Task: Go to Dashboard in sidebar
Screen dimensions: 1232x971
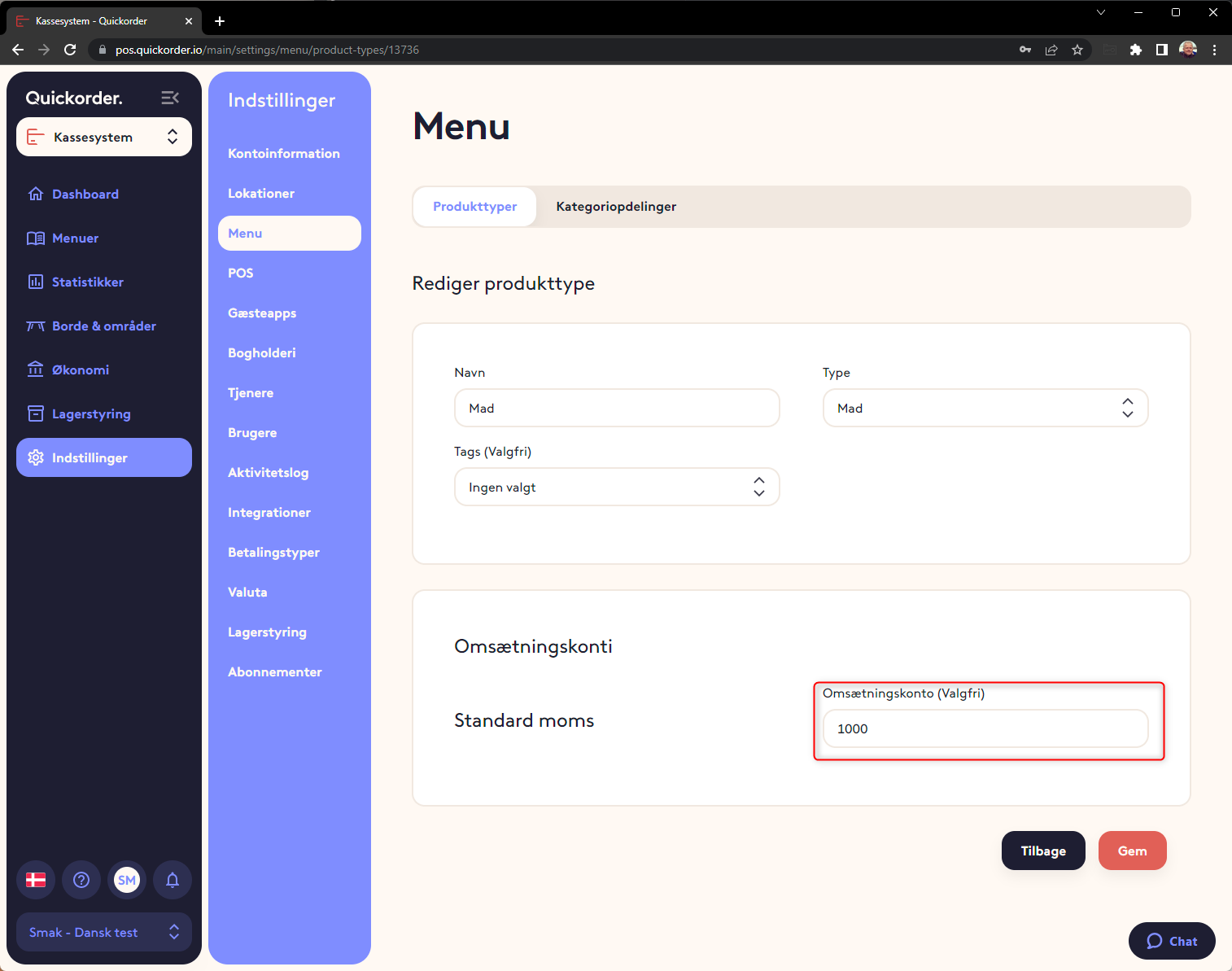Action: click(x=104, y=194)
